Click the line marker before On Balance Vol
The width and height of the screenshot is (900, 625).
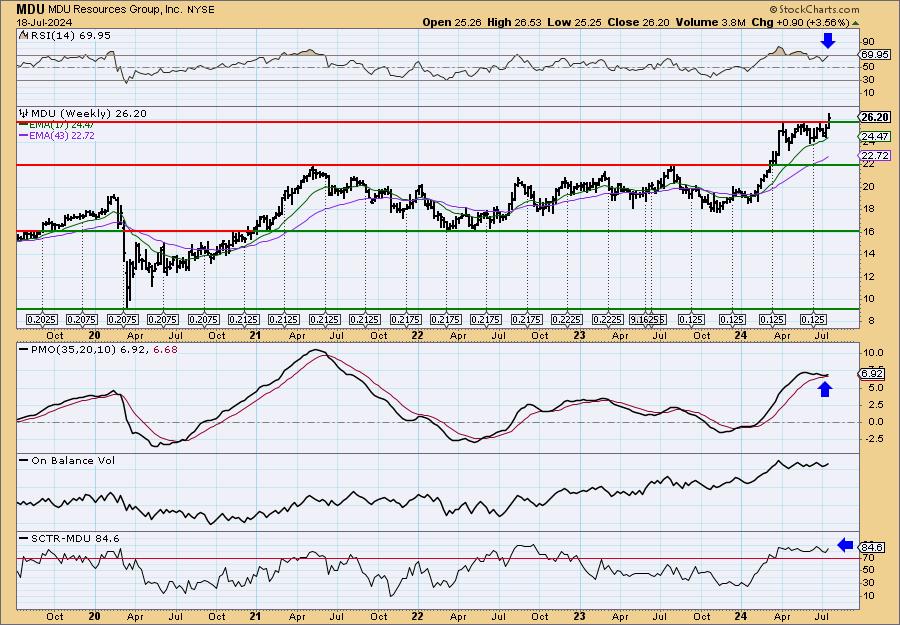pyautogui.click(x=24, y=460)
